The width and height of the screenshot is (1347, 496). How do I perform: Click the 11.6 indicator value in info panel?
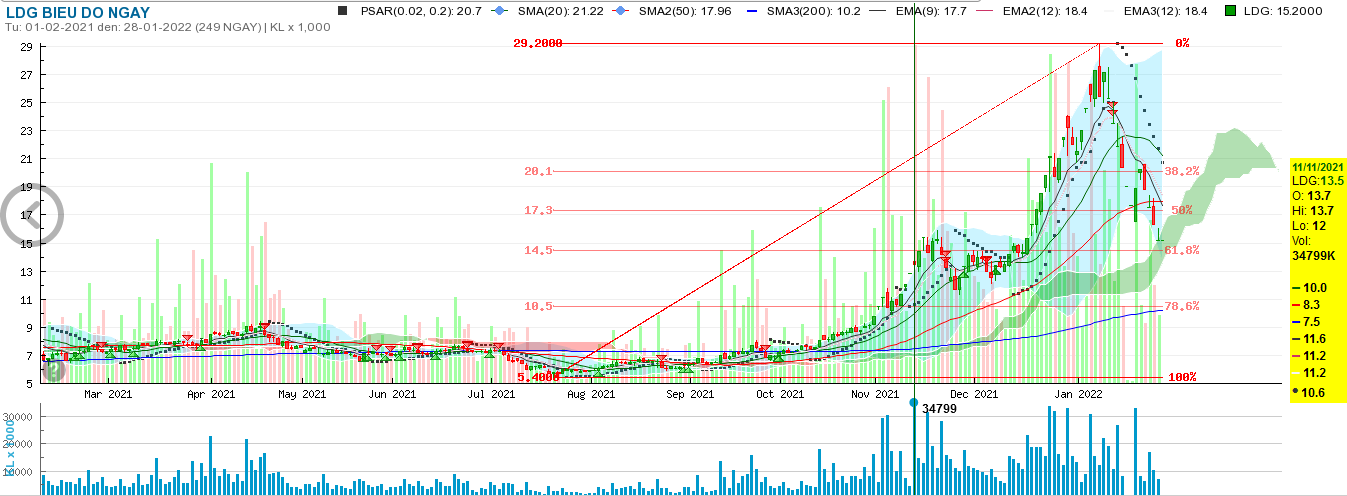tap(1314, 339)
